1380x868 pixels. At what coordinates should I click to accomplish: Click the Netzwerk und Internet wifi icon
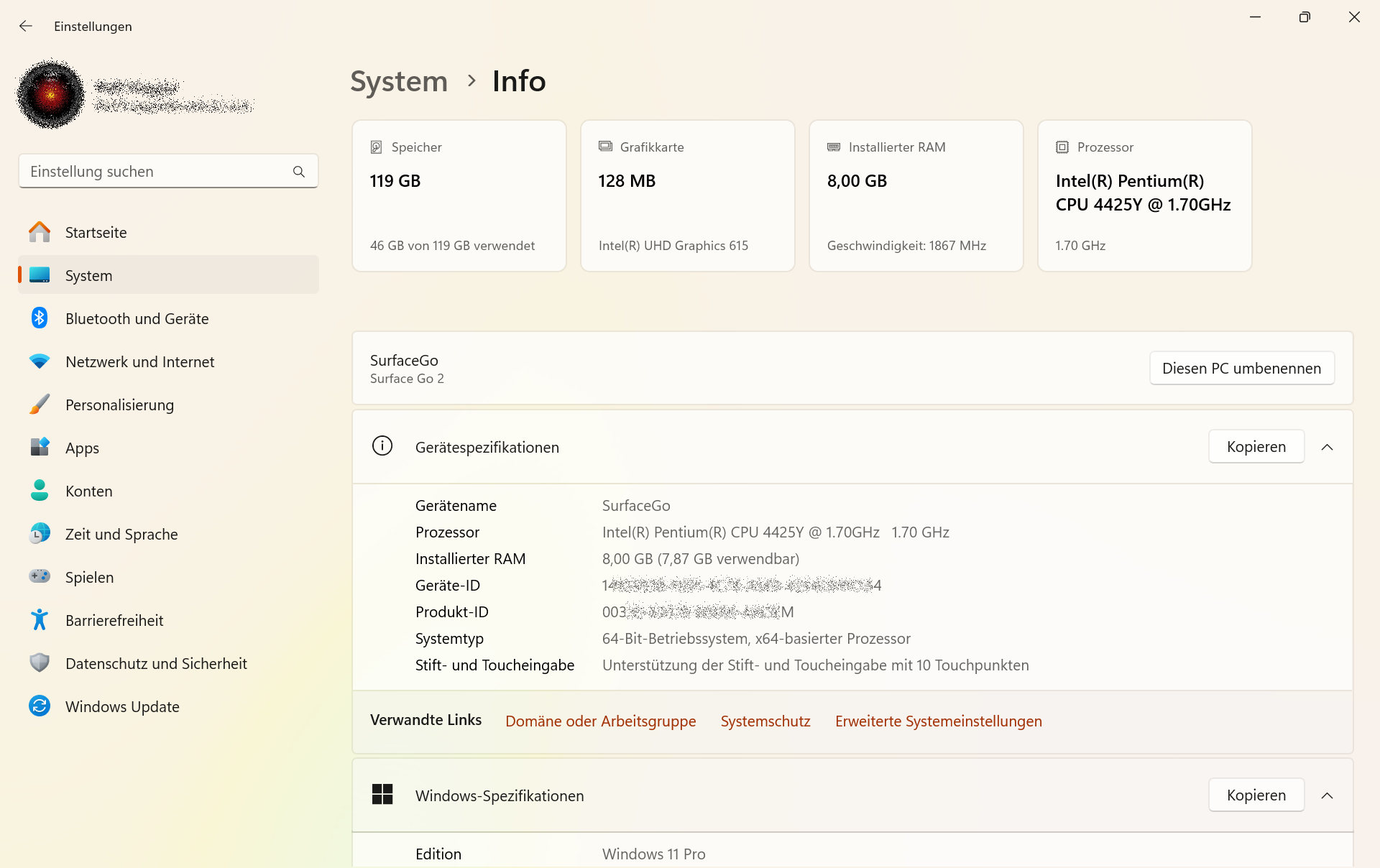[x=40, y=361]
